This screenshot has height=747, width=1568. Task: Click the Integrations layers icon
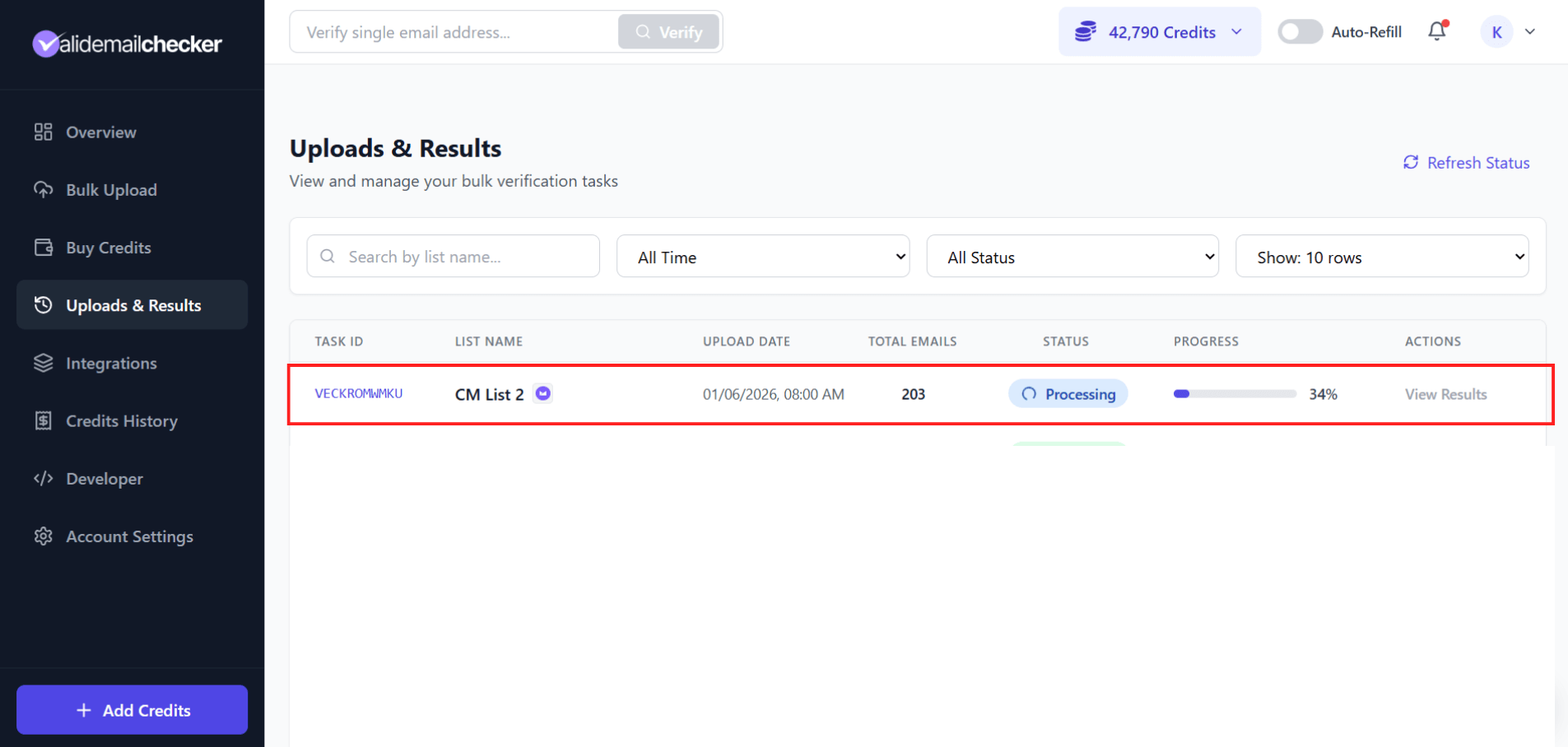[44, 363]
